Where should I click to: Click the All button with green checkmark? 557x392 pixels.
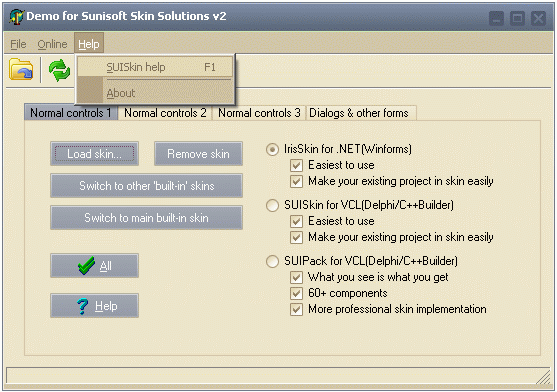(x=94, y=266)
